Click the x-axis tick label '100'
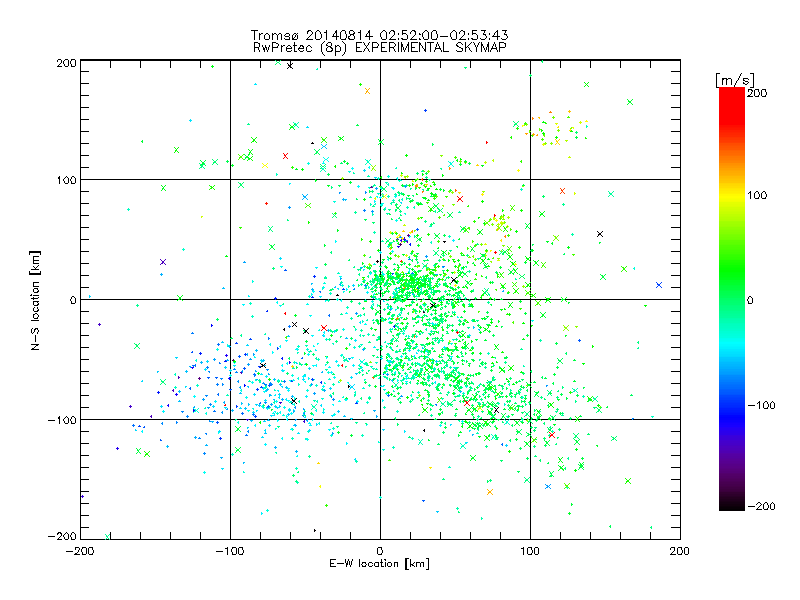Viewport: 800px width, 600px height. (530, 552)
